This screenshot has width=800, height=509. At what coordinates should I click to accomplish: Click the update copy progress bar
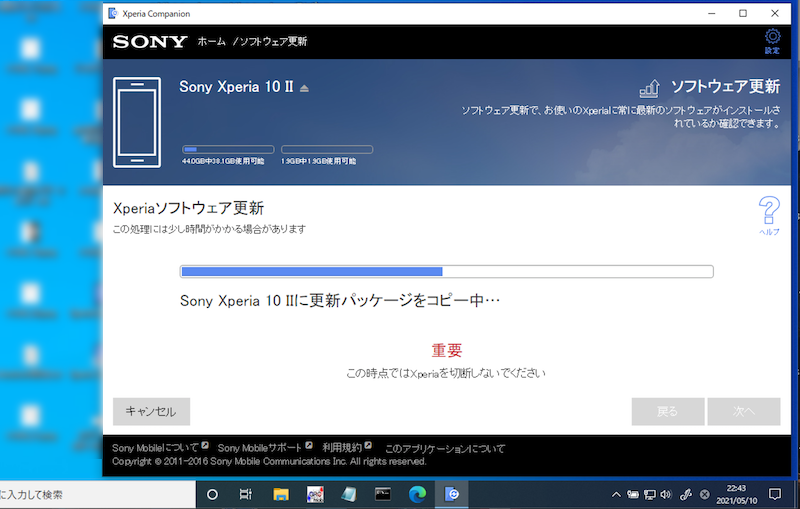(x=446, y=271)
